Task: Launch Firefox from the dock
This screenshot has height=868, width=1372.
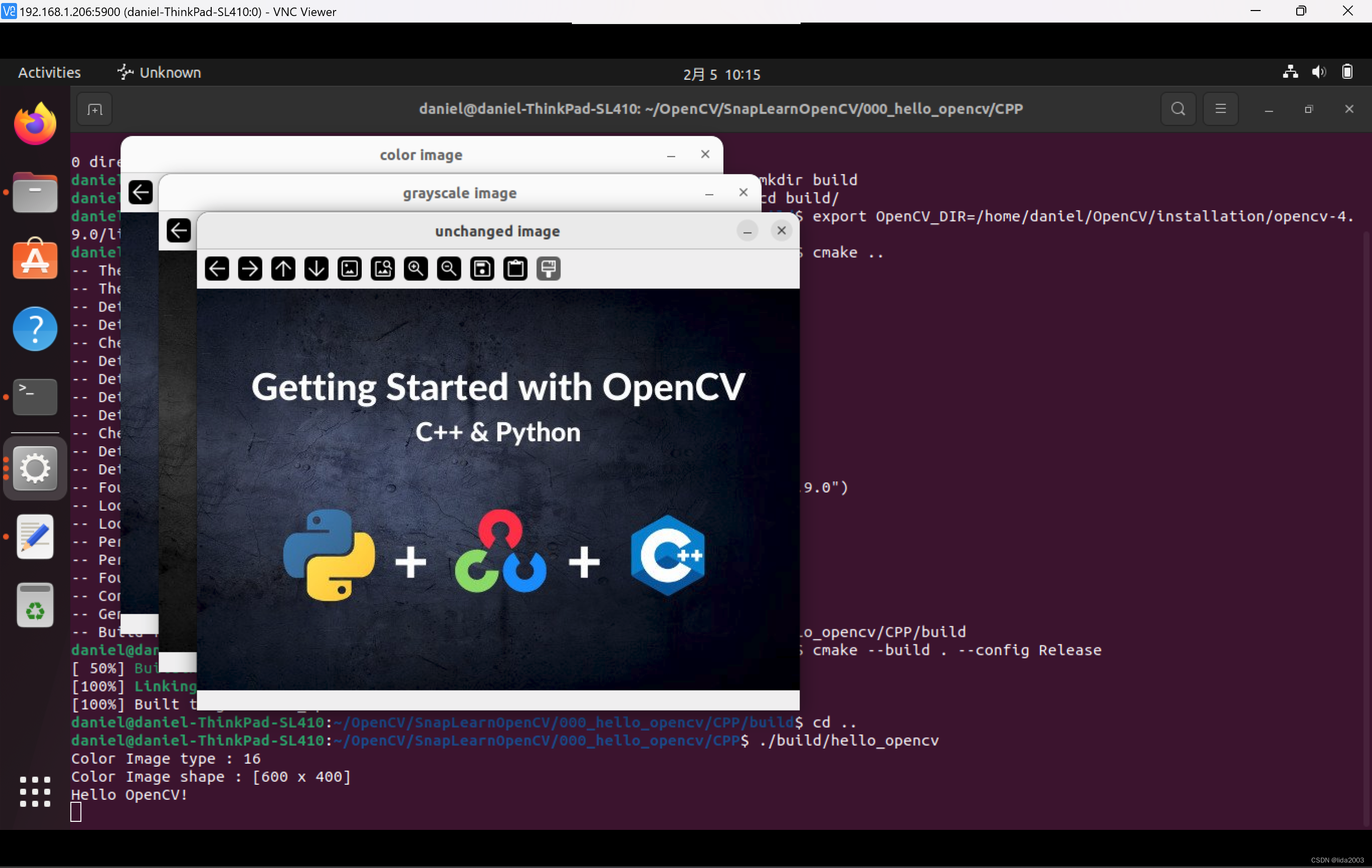Action: [35, 123]
